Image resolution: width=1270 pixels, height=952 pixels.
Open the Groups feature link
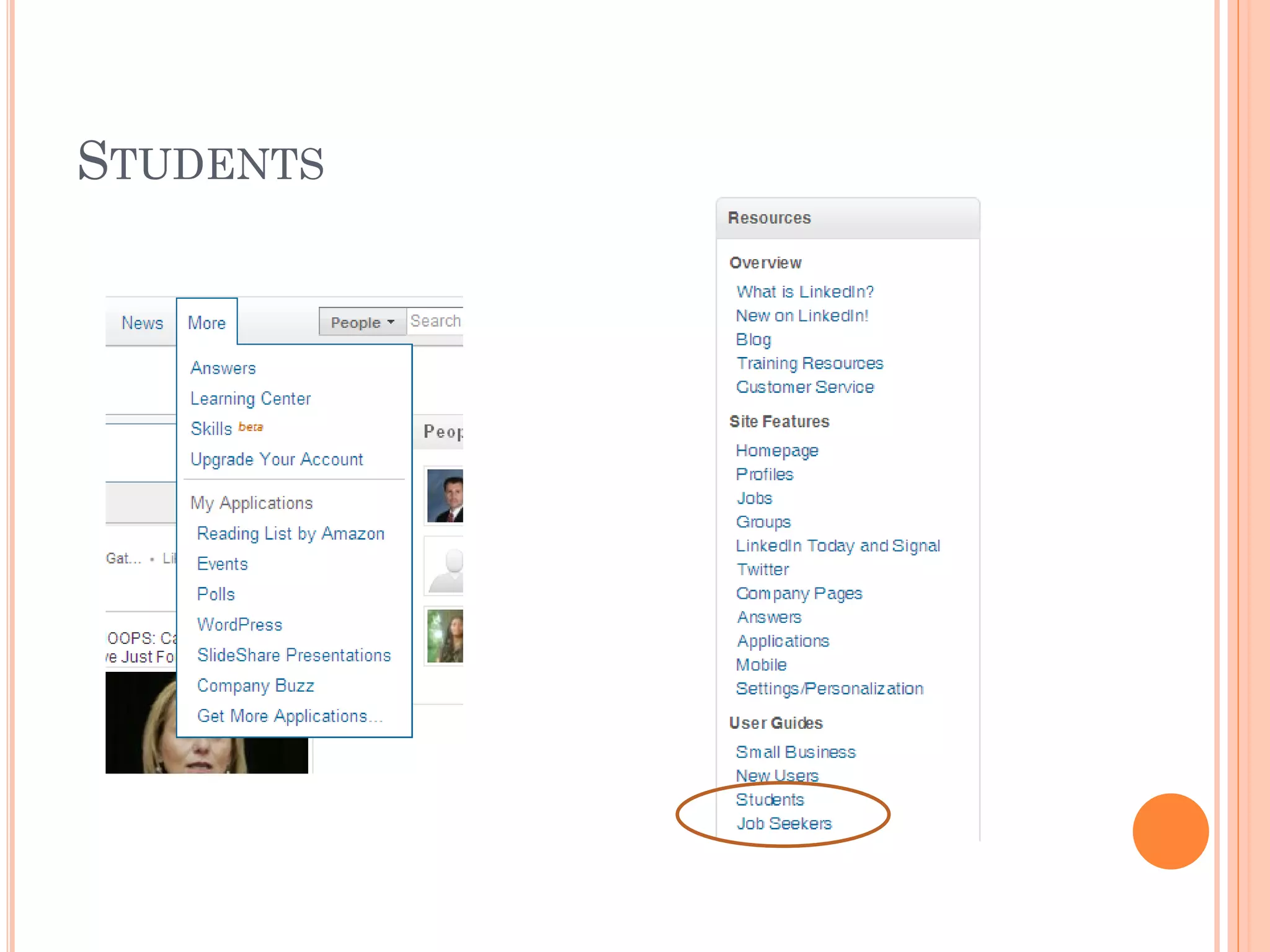763,522
